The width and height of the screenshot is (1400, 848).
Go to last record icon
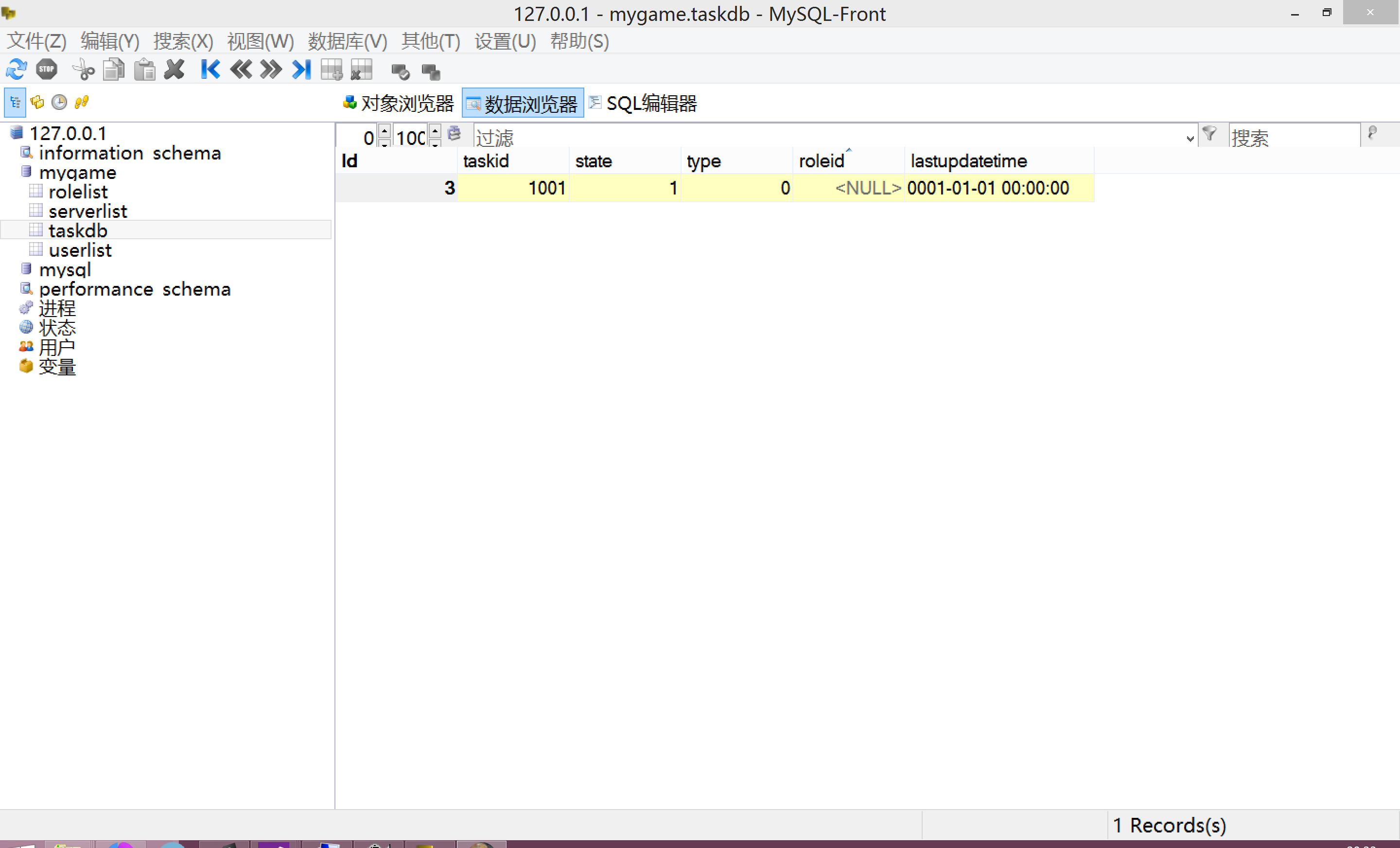click(302, 70)
